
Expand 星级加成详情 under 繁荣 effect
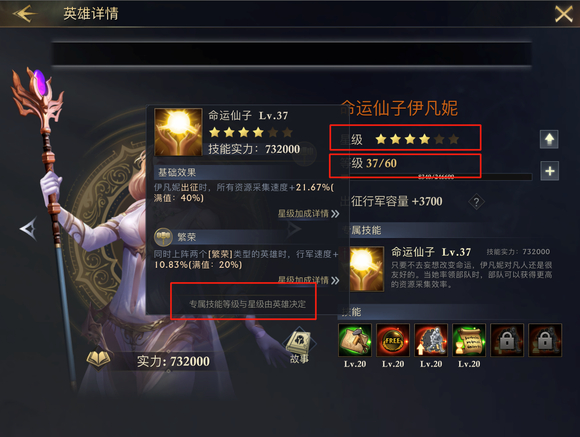coord(308,280)
